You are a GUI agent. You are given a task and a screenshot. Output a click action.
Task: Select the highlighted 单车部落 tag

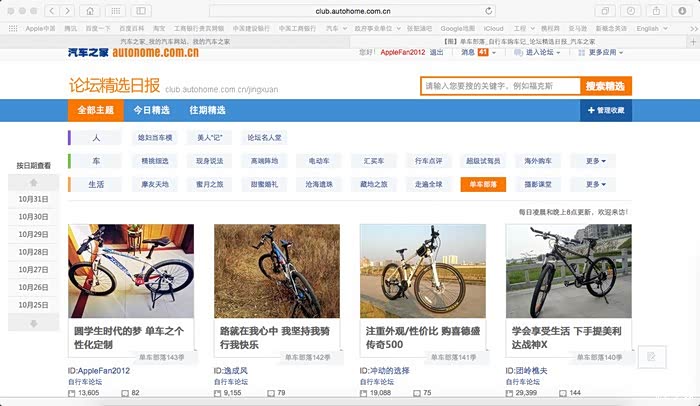click(x=483, y=184)
